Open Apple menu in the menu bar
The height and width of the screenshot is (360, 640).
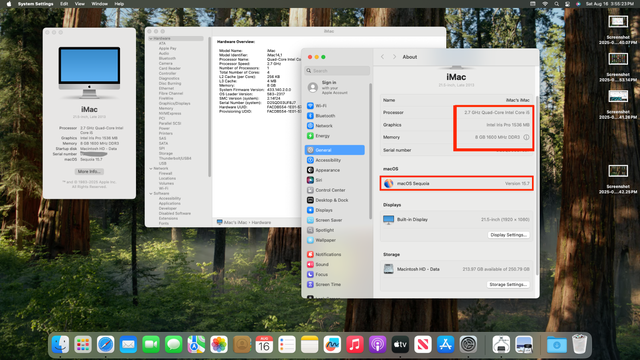9,4
